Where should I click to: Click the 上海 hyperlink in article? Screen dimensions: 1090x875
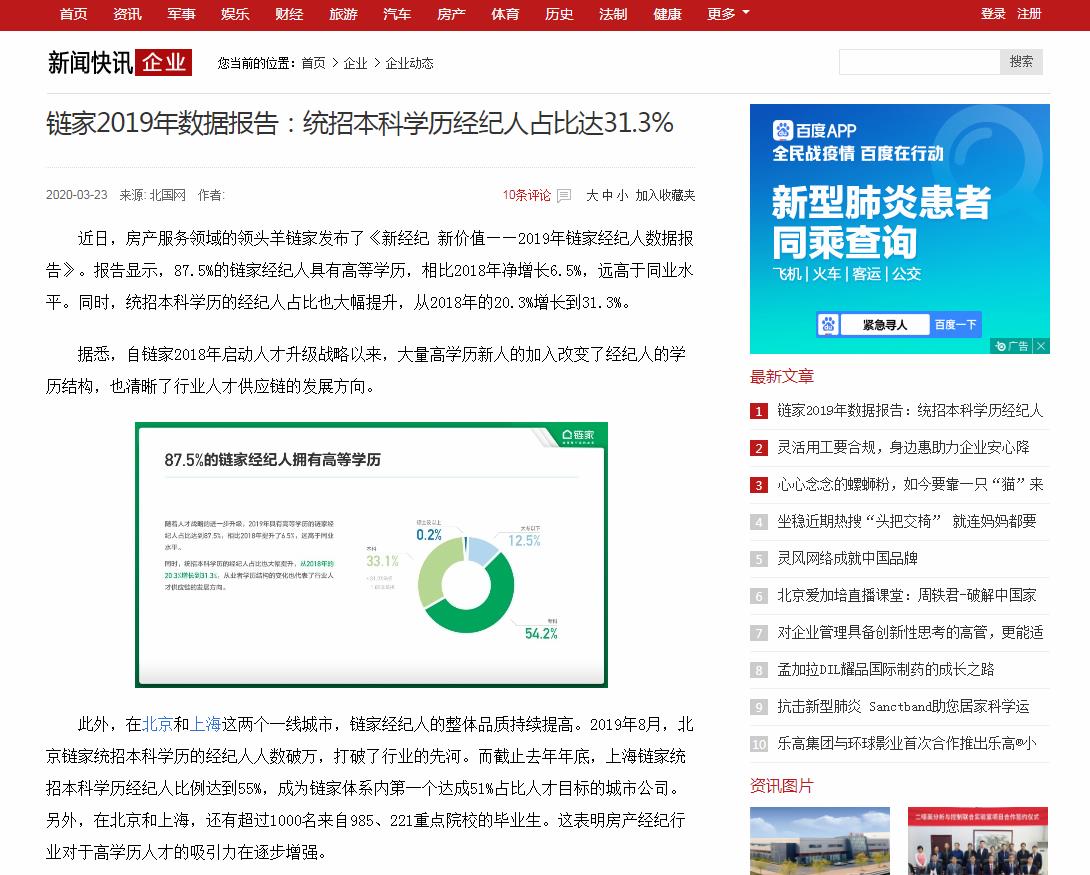pos(206,724)
